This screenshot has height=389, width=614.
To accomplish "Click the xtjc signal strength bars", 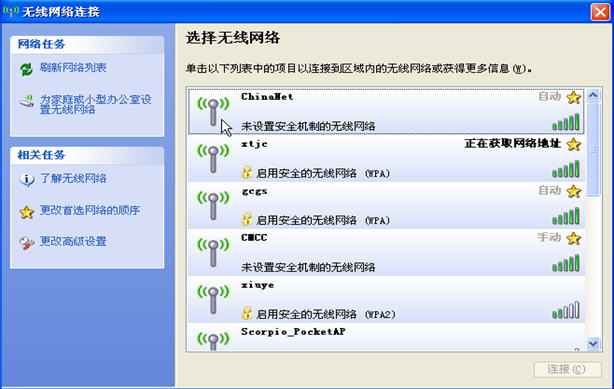I will [x=566, y=169].
